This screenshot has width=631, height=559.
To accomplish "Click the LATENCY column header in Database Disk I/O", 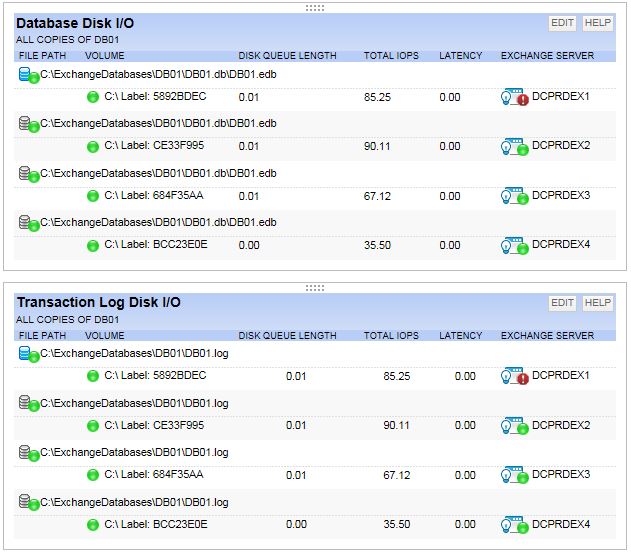I will coord(460,56).
